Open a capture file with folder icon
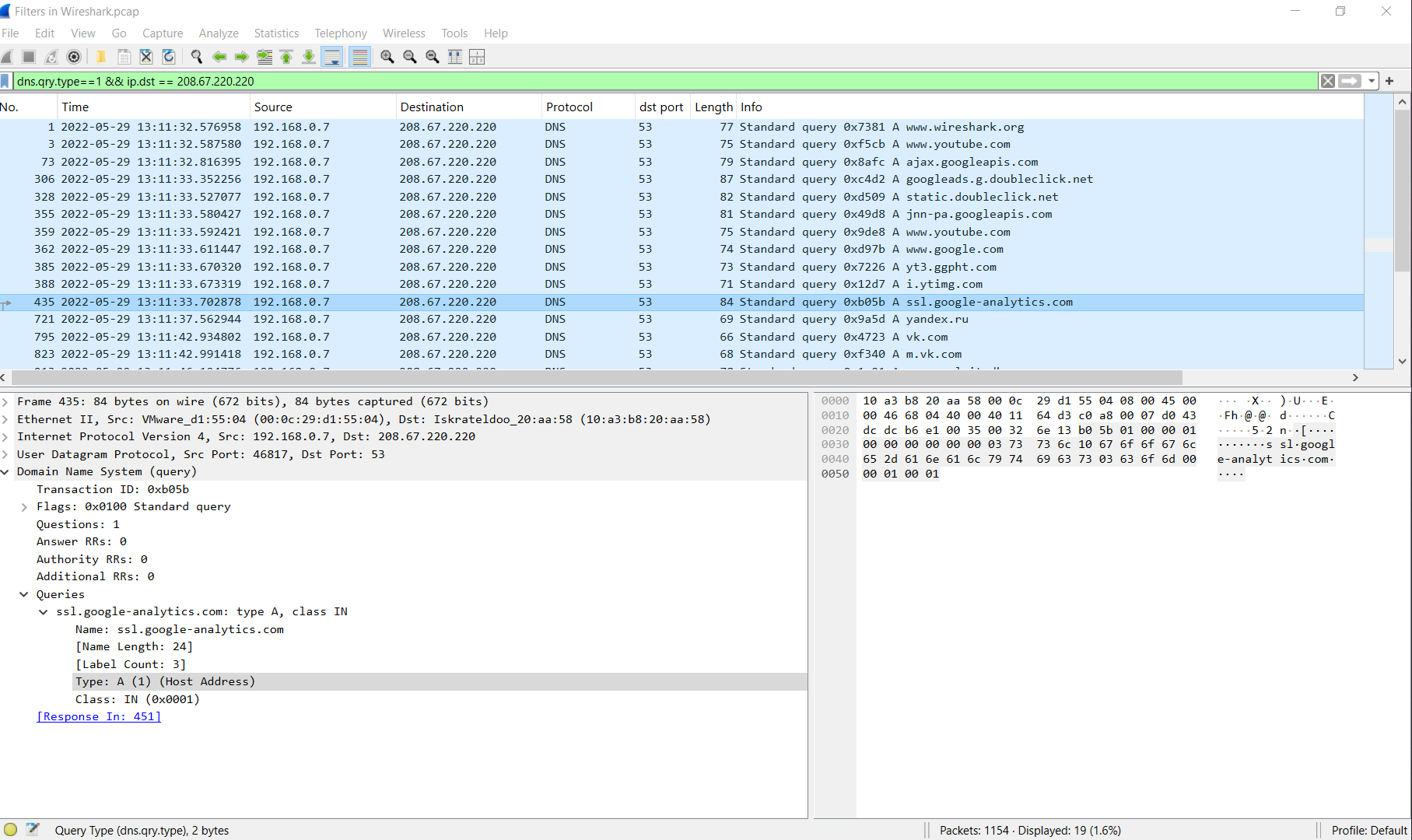This screenshot has height=840, width=1412. point(100,57)
